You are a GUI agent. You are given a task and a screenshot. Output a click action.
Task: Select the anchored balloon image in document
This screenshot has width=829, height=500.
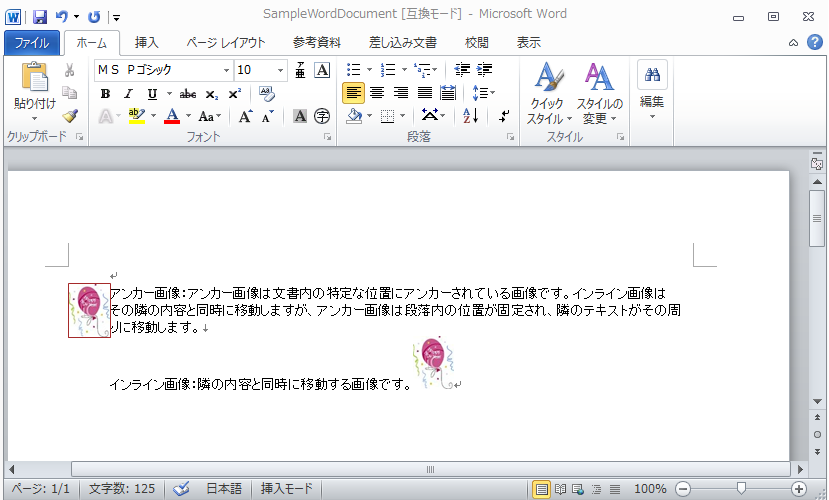click(89, 310)
